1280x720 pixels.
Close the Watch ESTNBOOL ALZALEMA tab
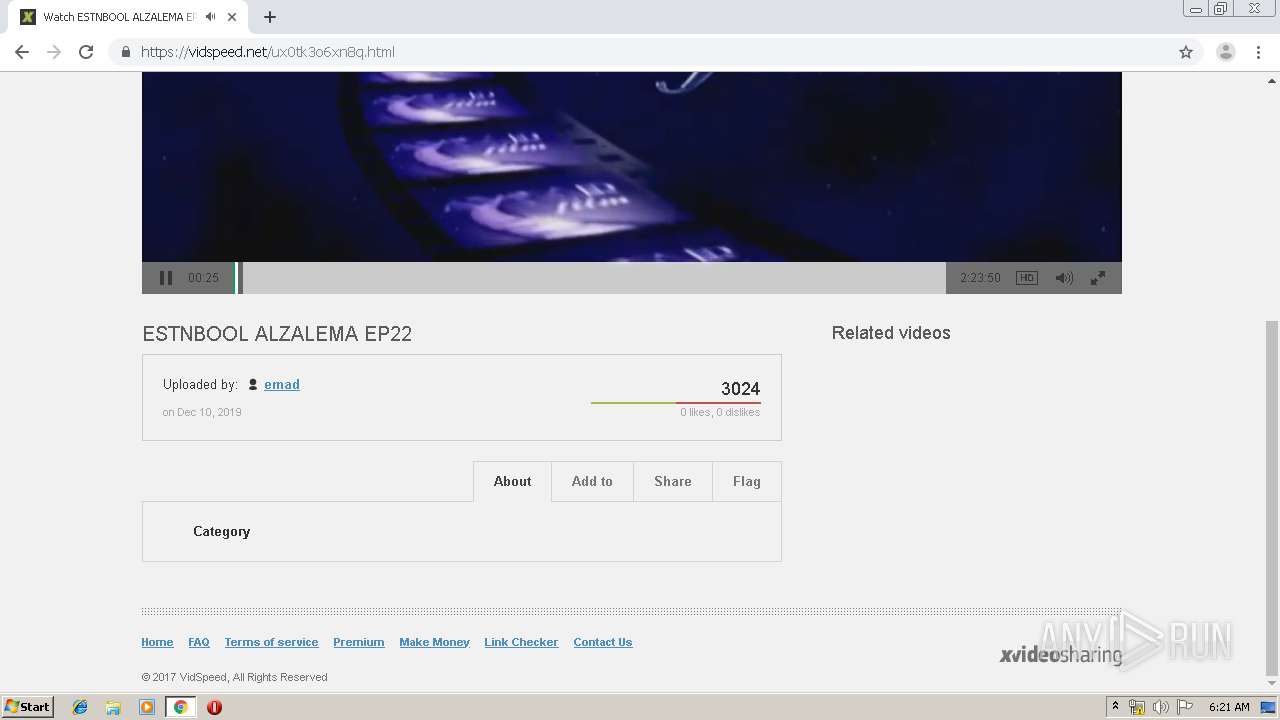232,17
